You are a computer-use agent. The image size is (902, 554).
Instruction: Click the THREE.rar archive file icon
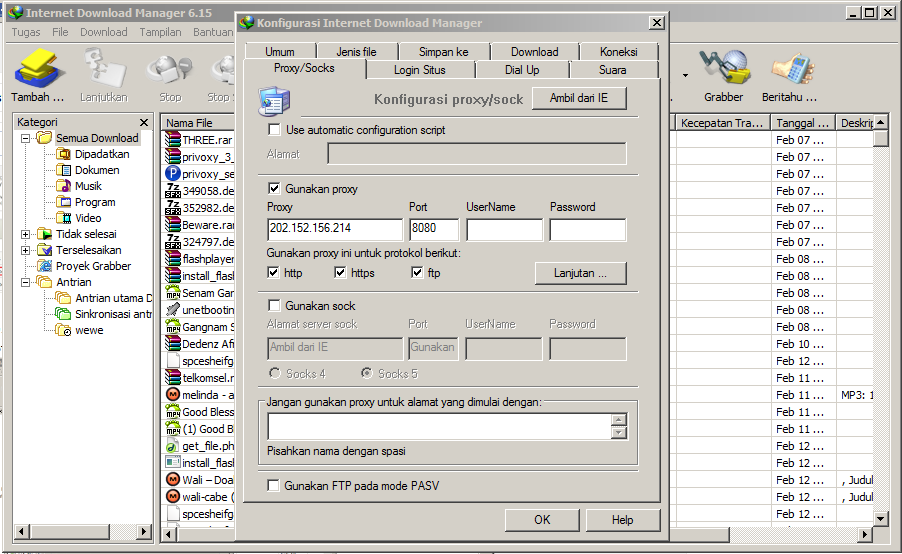[173, 140]
